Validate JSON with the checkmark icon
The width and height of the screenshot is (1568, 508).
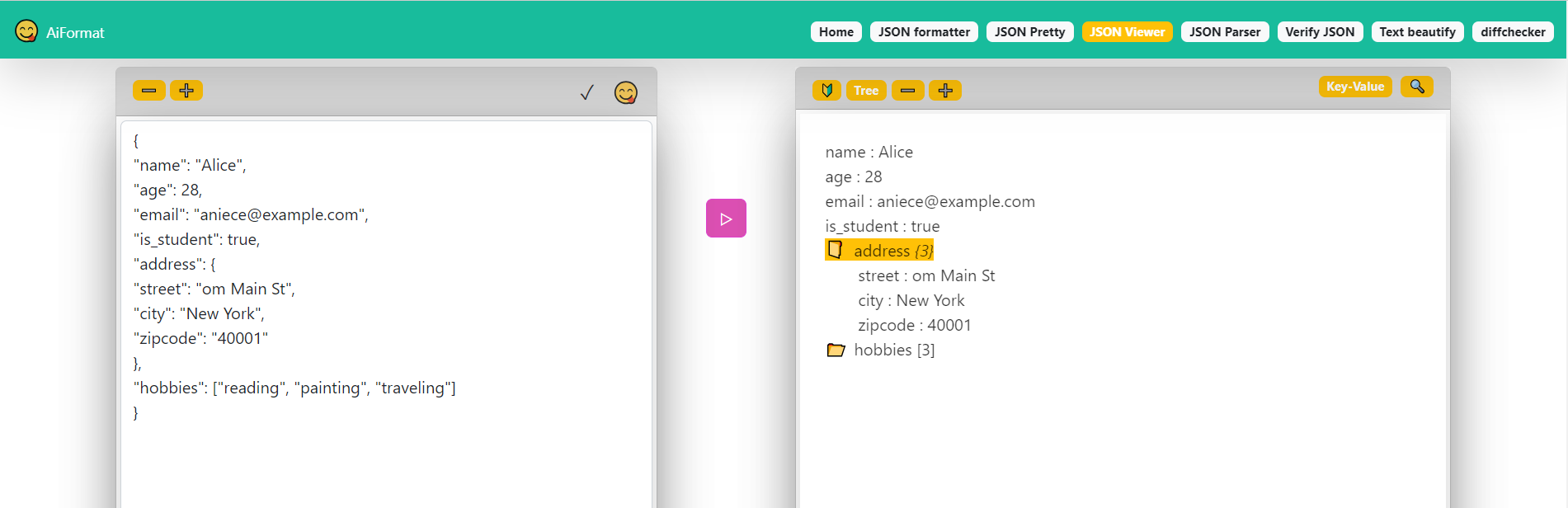pyautogui.click(x=587, y=92)
